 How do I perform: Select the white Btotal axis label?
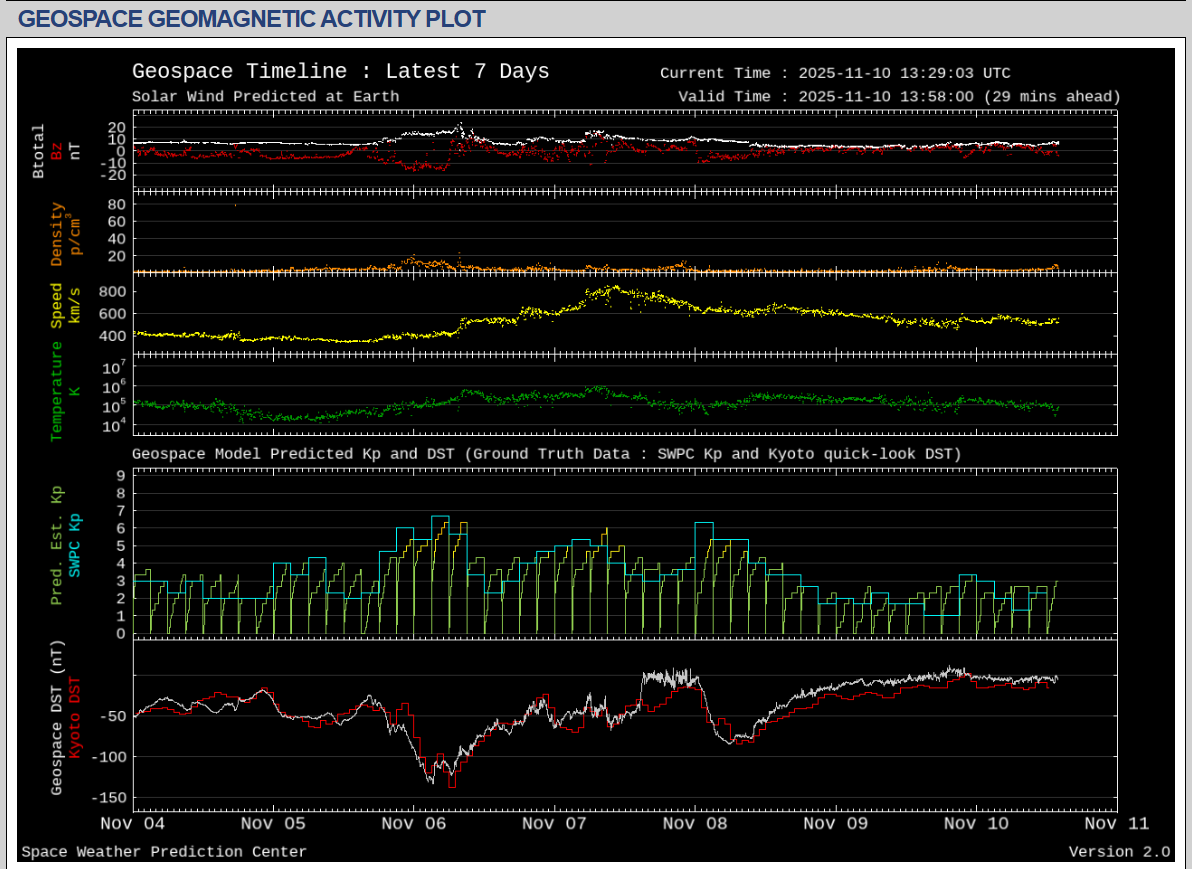(x=39, y=151)
